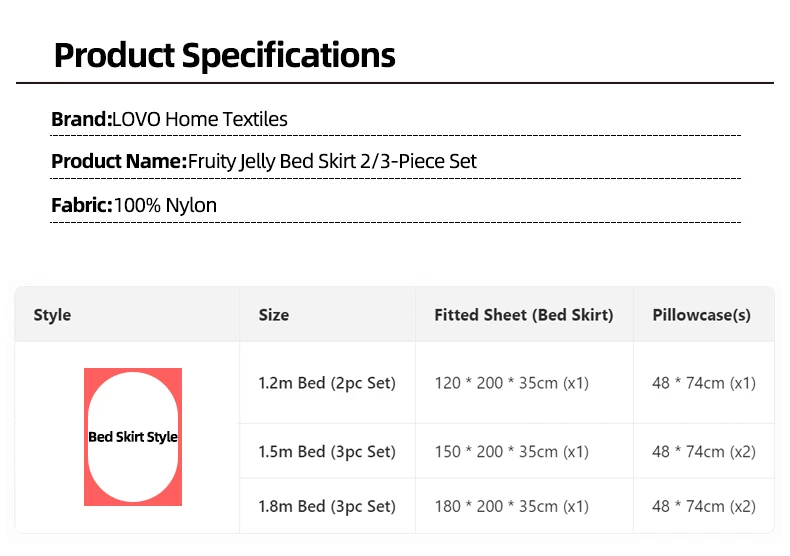Click the Style column header

pos(52,315)
